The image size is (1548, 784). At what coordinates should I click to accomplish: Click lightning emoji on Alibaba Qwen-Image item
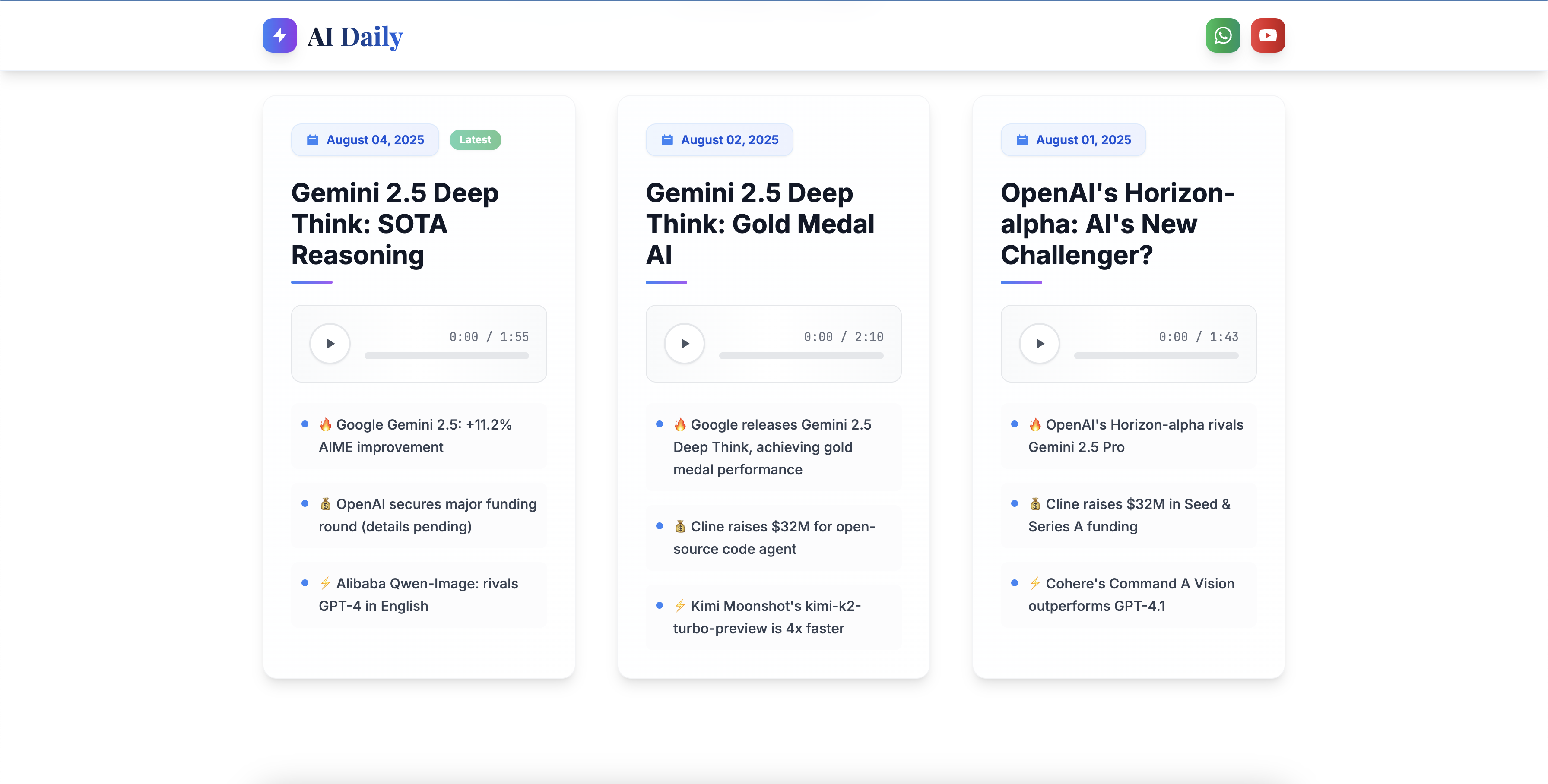pos(325,583)
